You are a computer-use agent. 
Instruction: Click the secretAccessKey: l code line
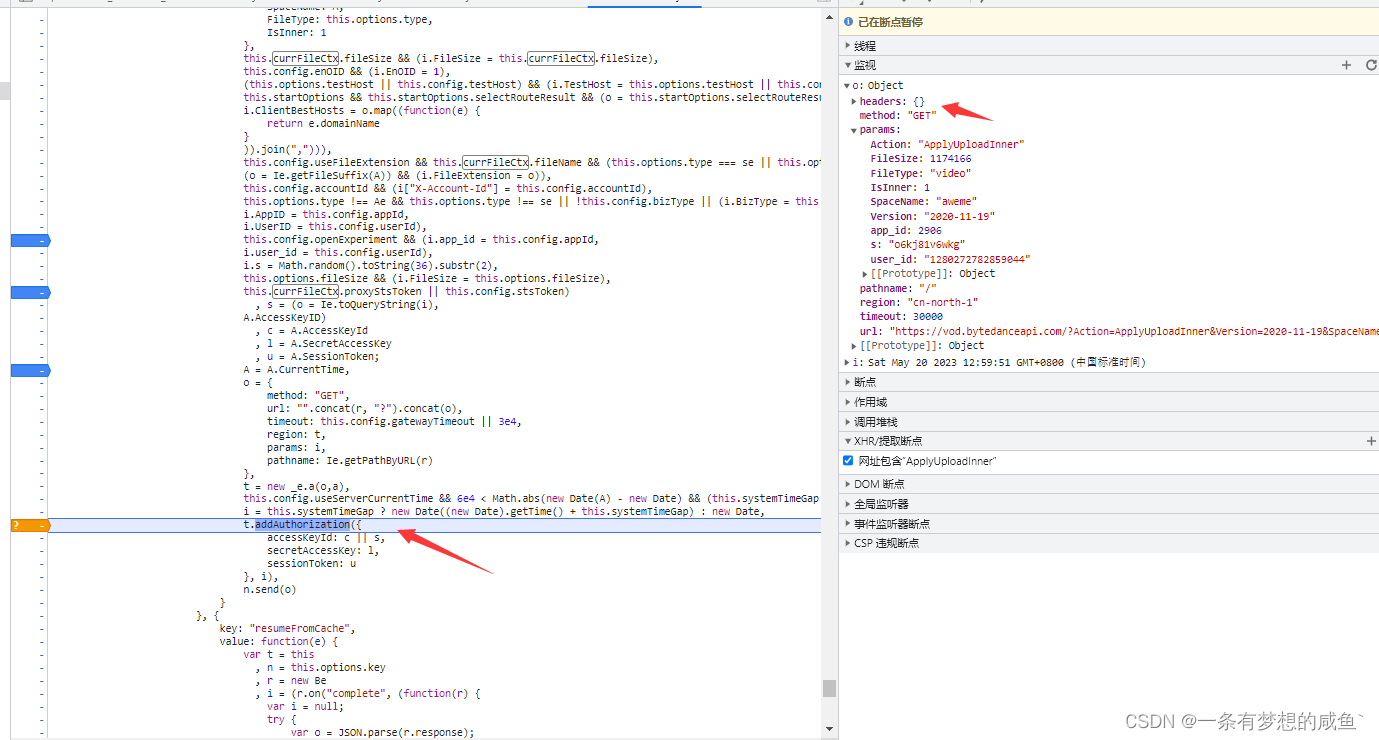click(x=323, y=550)
